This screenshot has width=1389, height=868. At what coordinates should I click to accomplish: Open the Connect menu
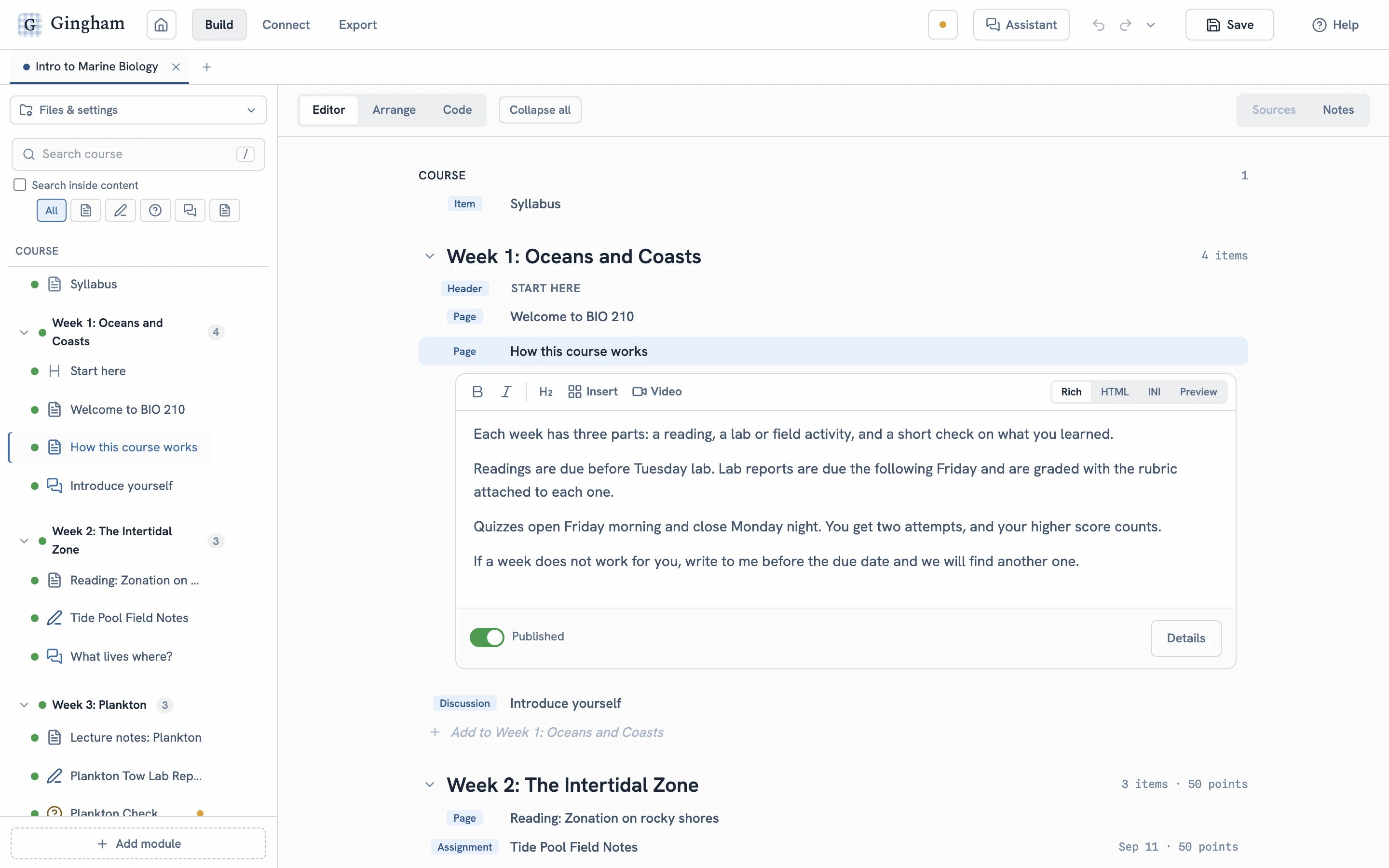point(286,25)
